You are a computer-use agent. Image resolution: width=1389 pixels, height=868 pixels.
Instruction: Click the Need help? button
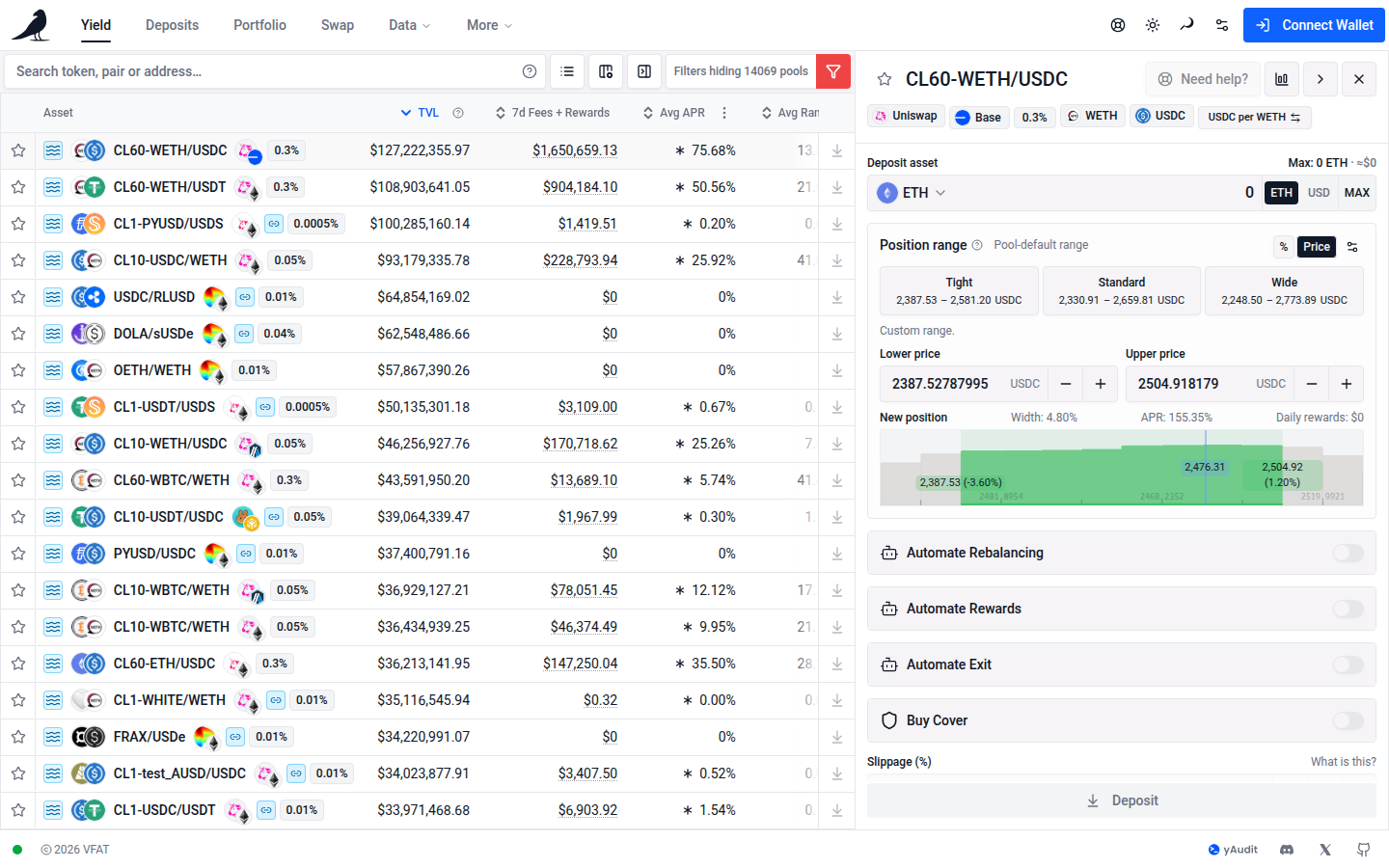1203,79
